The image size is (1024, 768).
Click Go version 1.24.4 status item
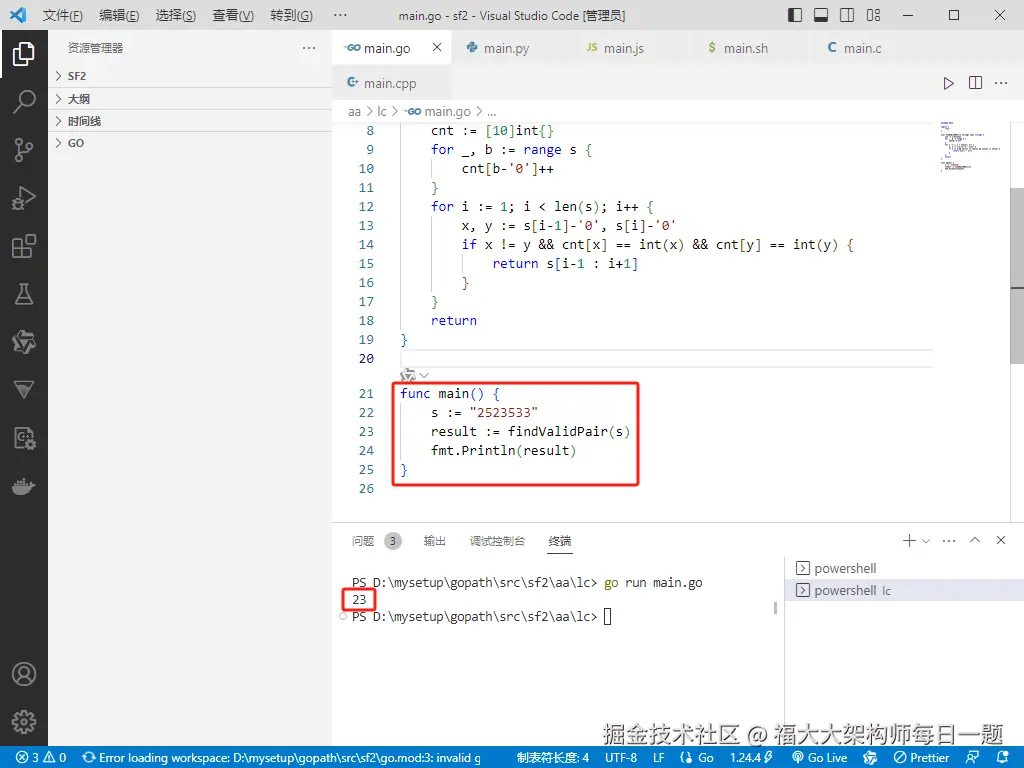pos(750,758)
